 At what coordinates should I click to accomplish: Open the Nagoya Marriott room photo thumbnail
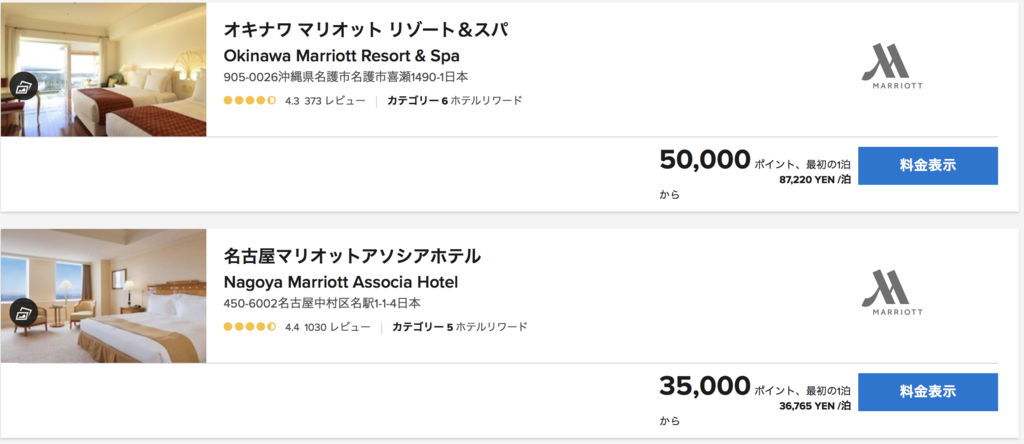pyautogui.click(x=103, y=296)
